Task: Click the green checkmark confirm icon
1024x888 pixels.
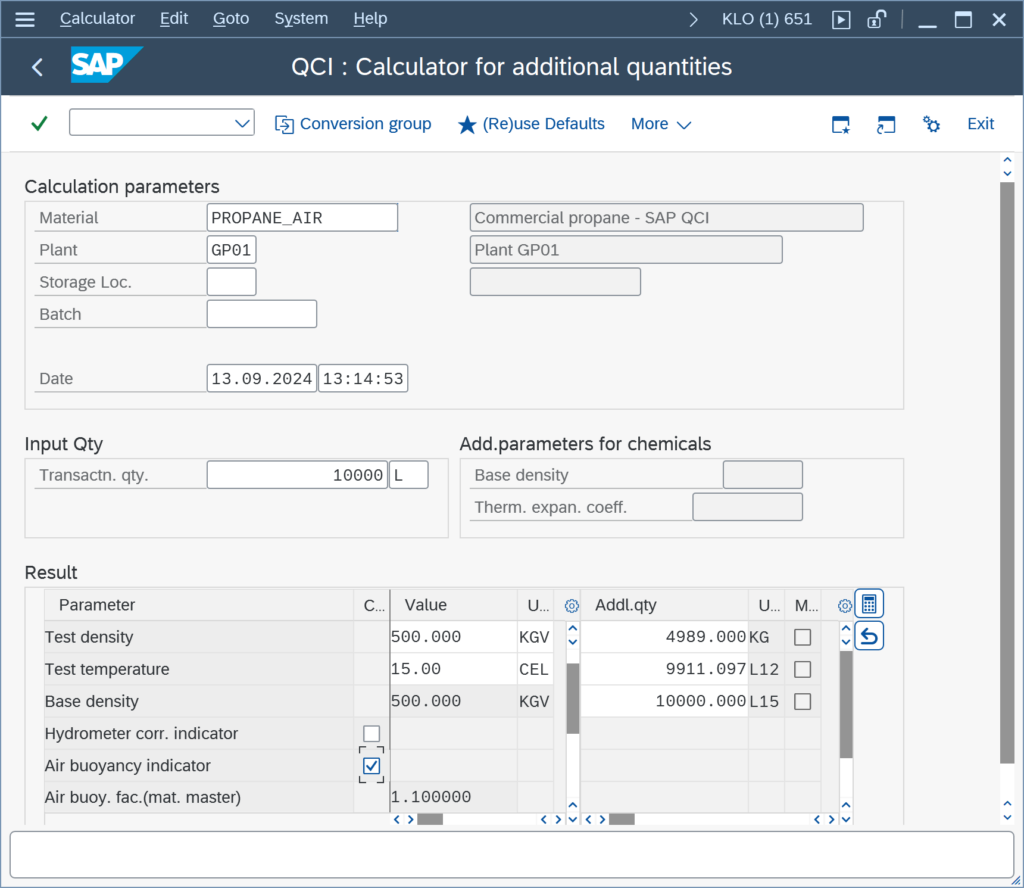Action: [x=39, y=123]
